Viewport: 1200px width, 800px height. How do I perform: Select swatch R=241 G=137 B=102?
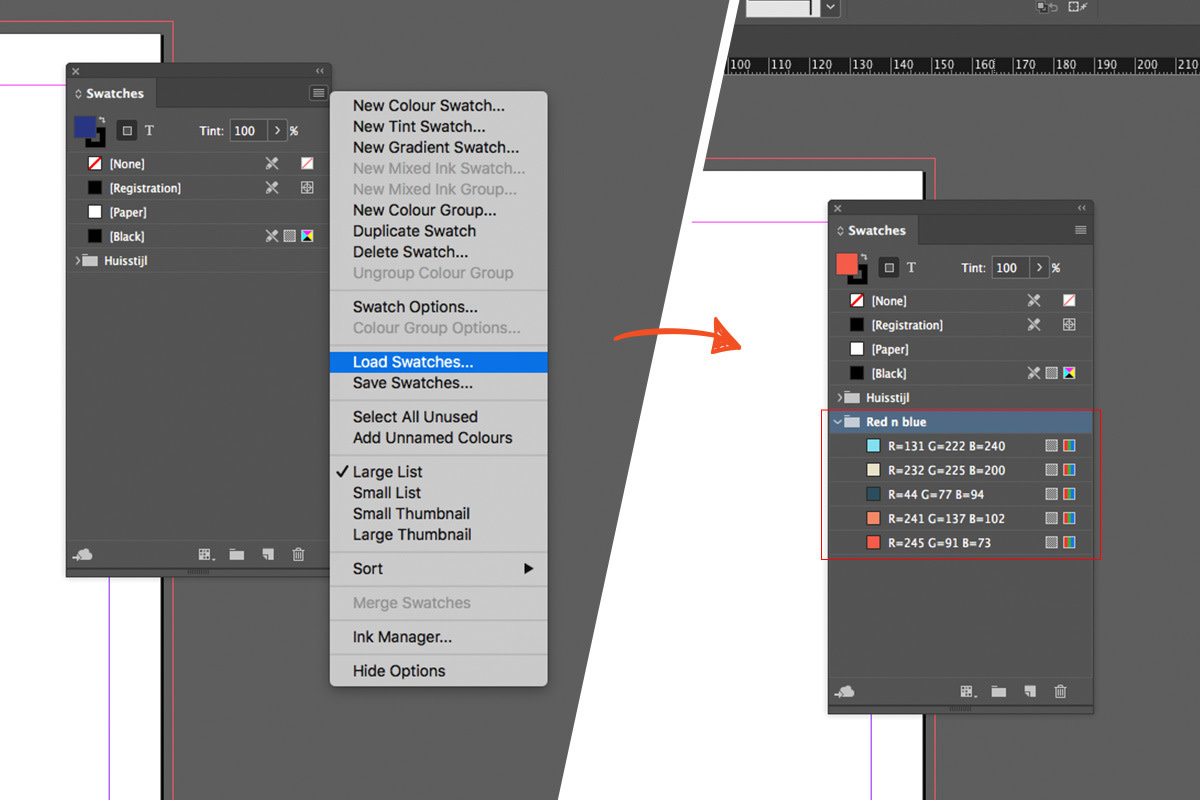(960, 518)
